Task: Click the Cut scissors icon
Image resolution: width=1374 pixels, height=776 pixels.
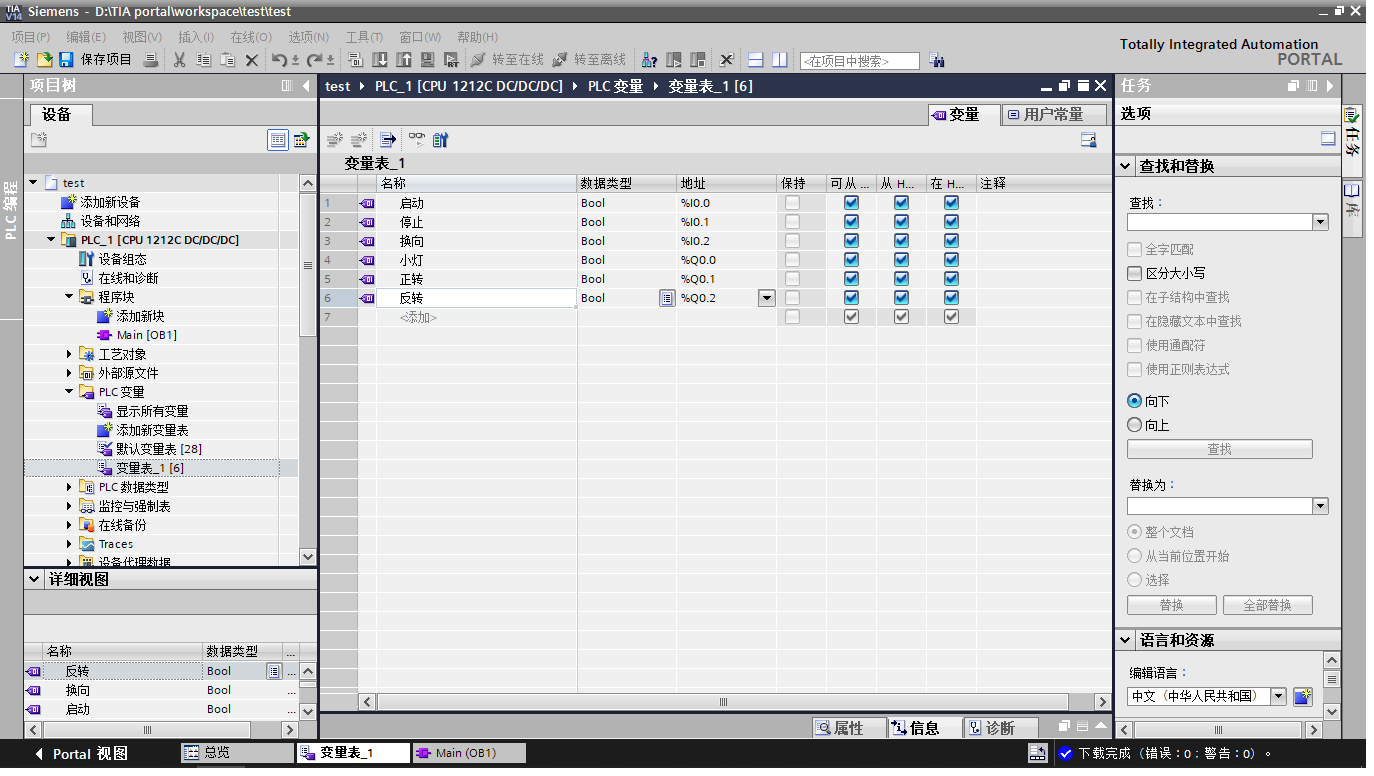Action: (179, 60)
